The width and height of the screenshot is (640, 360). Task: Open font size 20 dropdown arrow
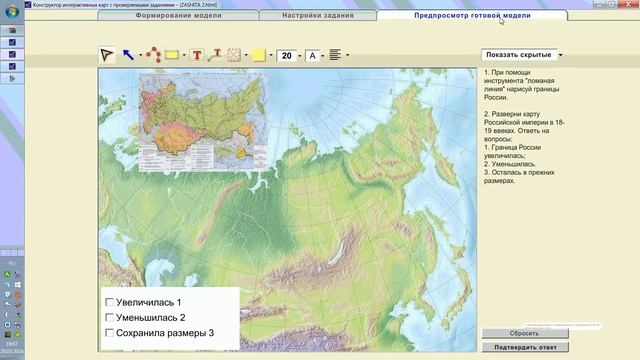[300, 56]
